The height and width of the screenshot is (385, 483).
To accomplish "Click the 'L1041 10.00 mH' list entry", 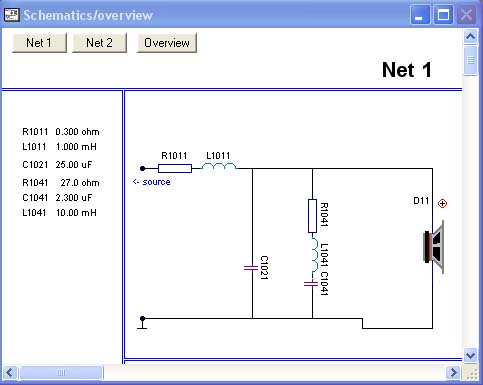I will tap(60, 213).
